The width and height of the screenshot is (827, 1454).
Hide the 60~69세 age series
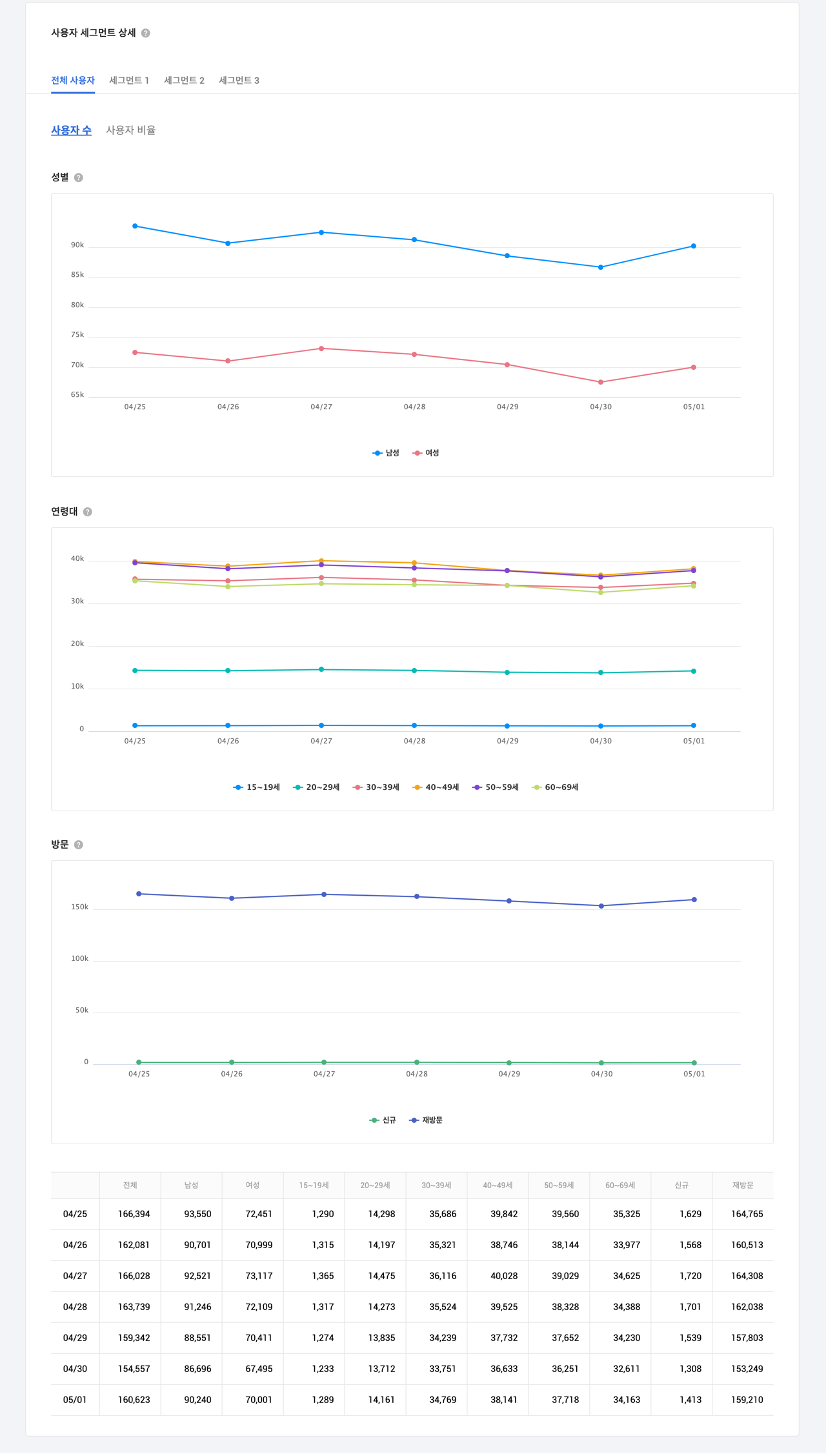tap(555, 788)
